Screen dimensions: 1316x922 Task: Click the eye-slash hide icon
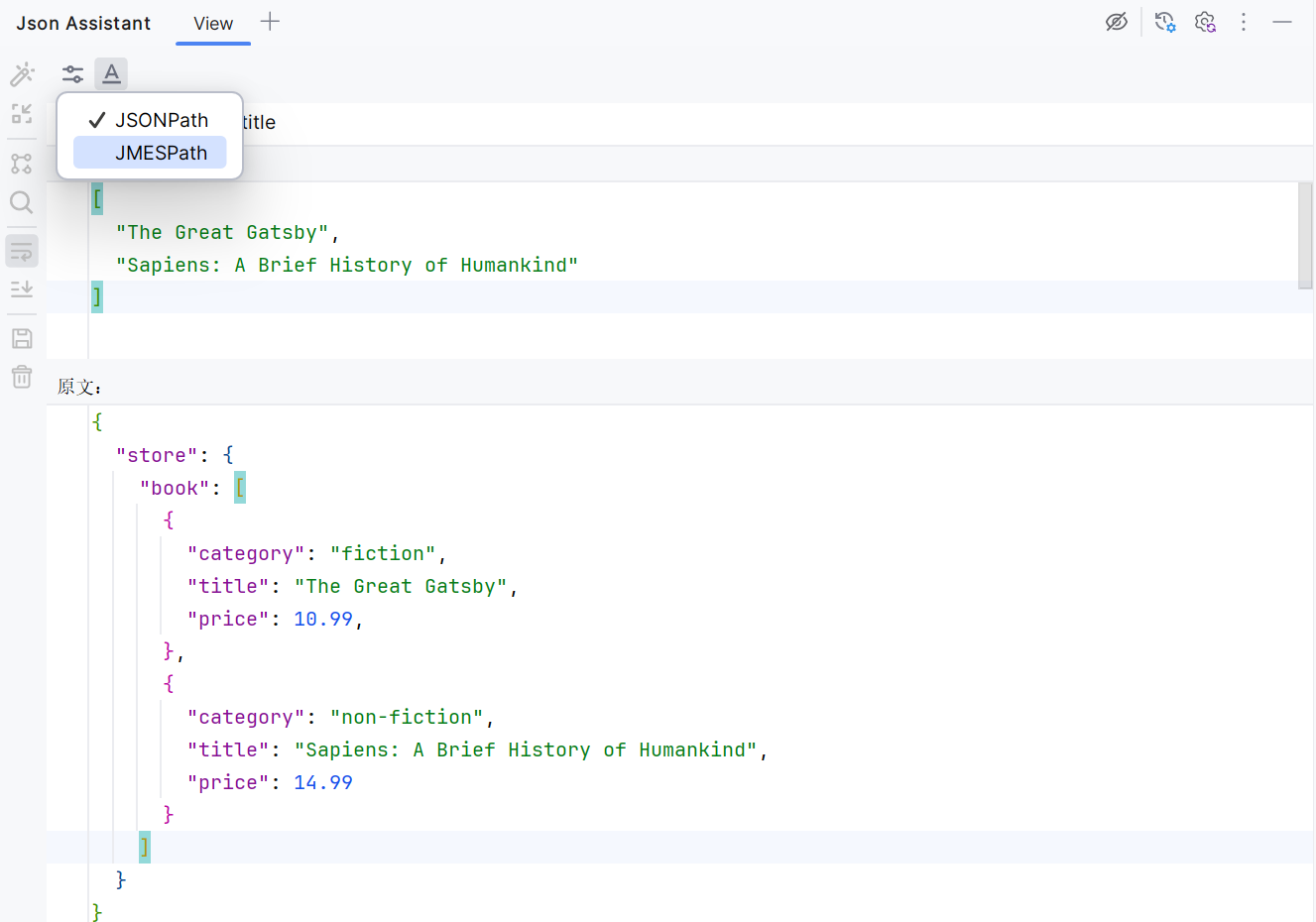[1117, 21]
